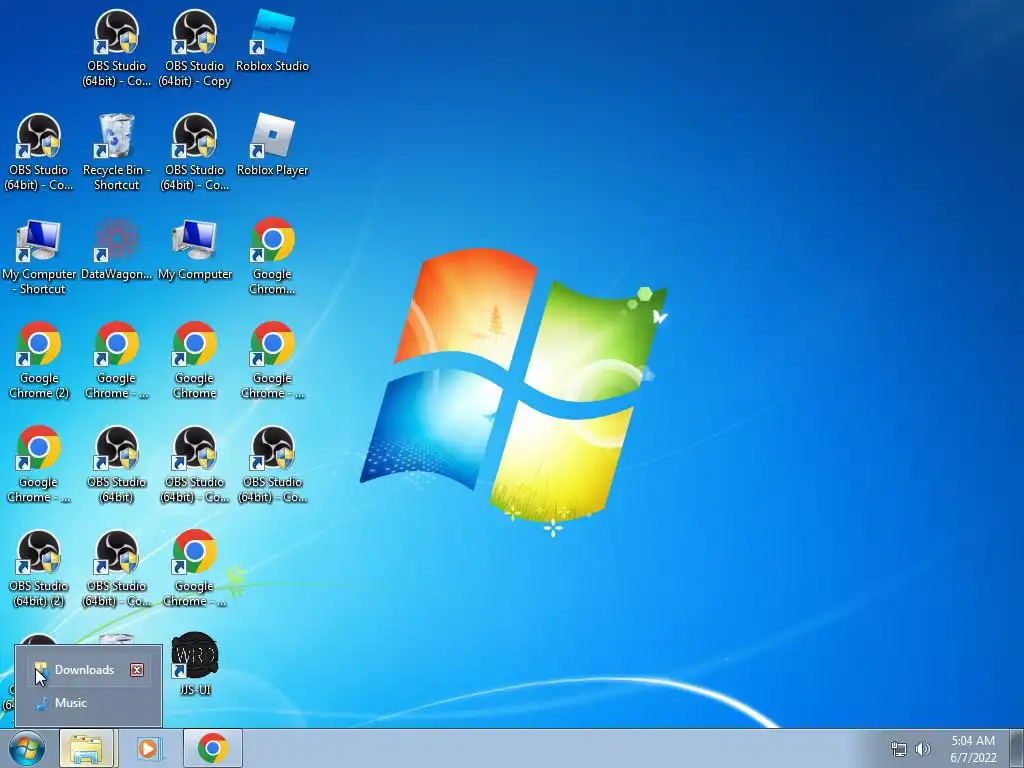Open the Roblox Studio desktop shortcut

pos(272,41)
